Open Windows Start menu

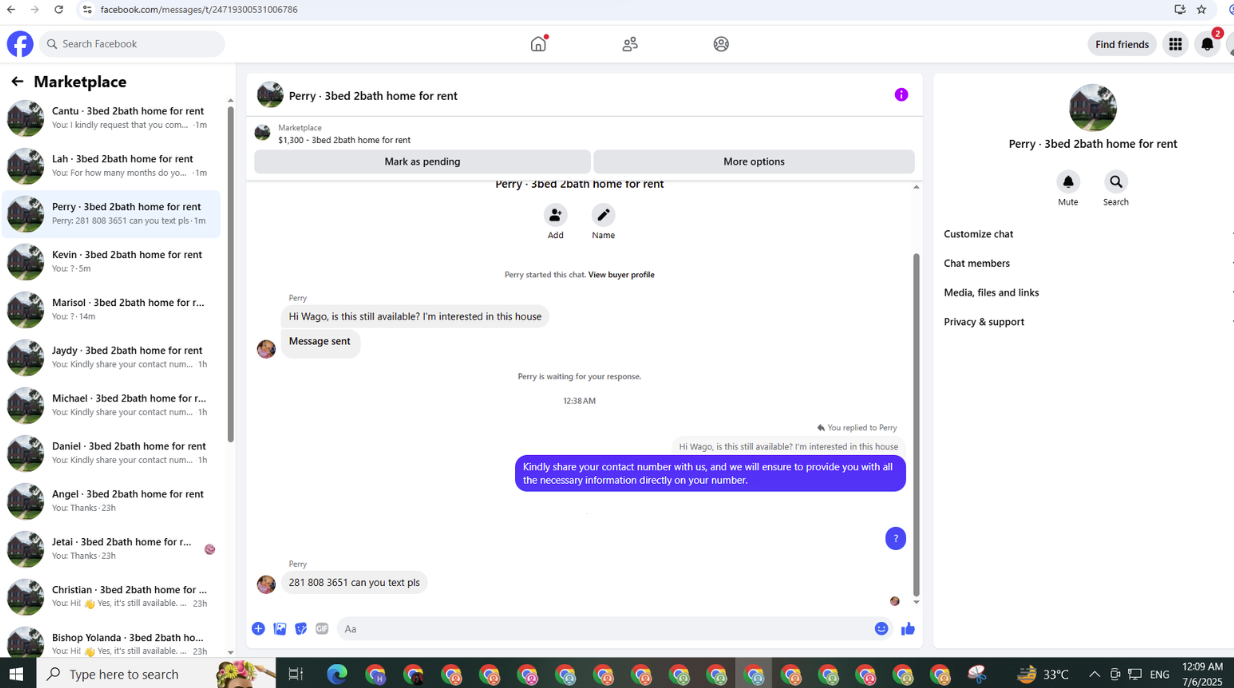(17, 674)
